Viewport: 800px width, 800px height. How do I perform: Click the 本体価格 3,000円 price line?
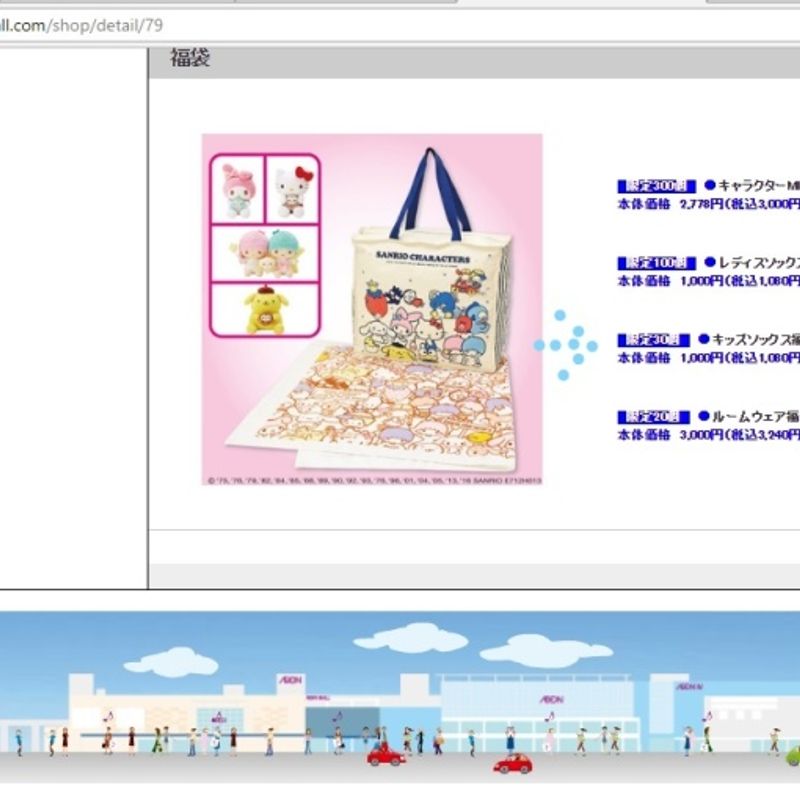pos(709,435)
